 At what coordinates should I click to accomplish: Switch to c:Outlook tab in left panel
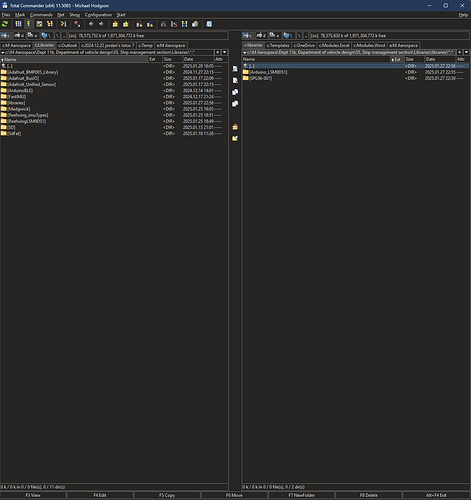(x=68, y=45)
